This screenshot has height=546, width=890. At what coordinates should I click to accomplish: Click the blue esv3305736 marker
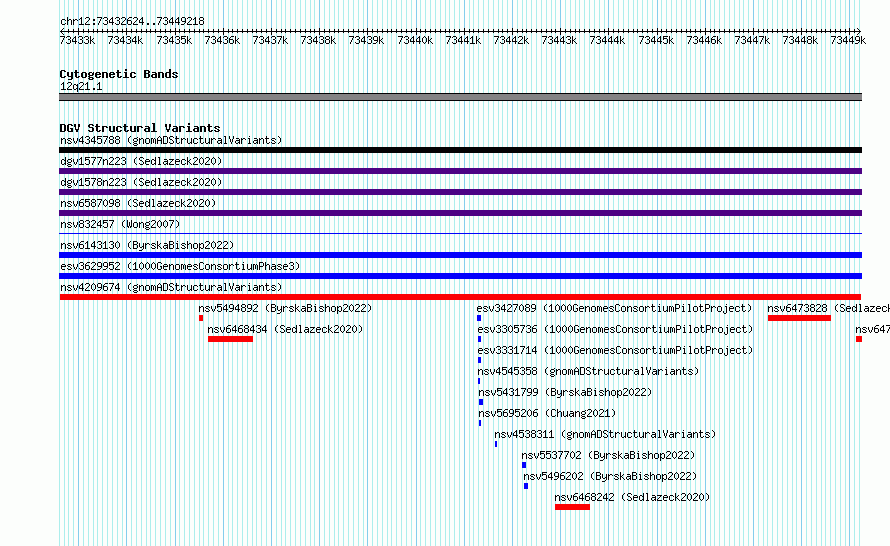pyautogui.click(x=480, y=339)
